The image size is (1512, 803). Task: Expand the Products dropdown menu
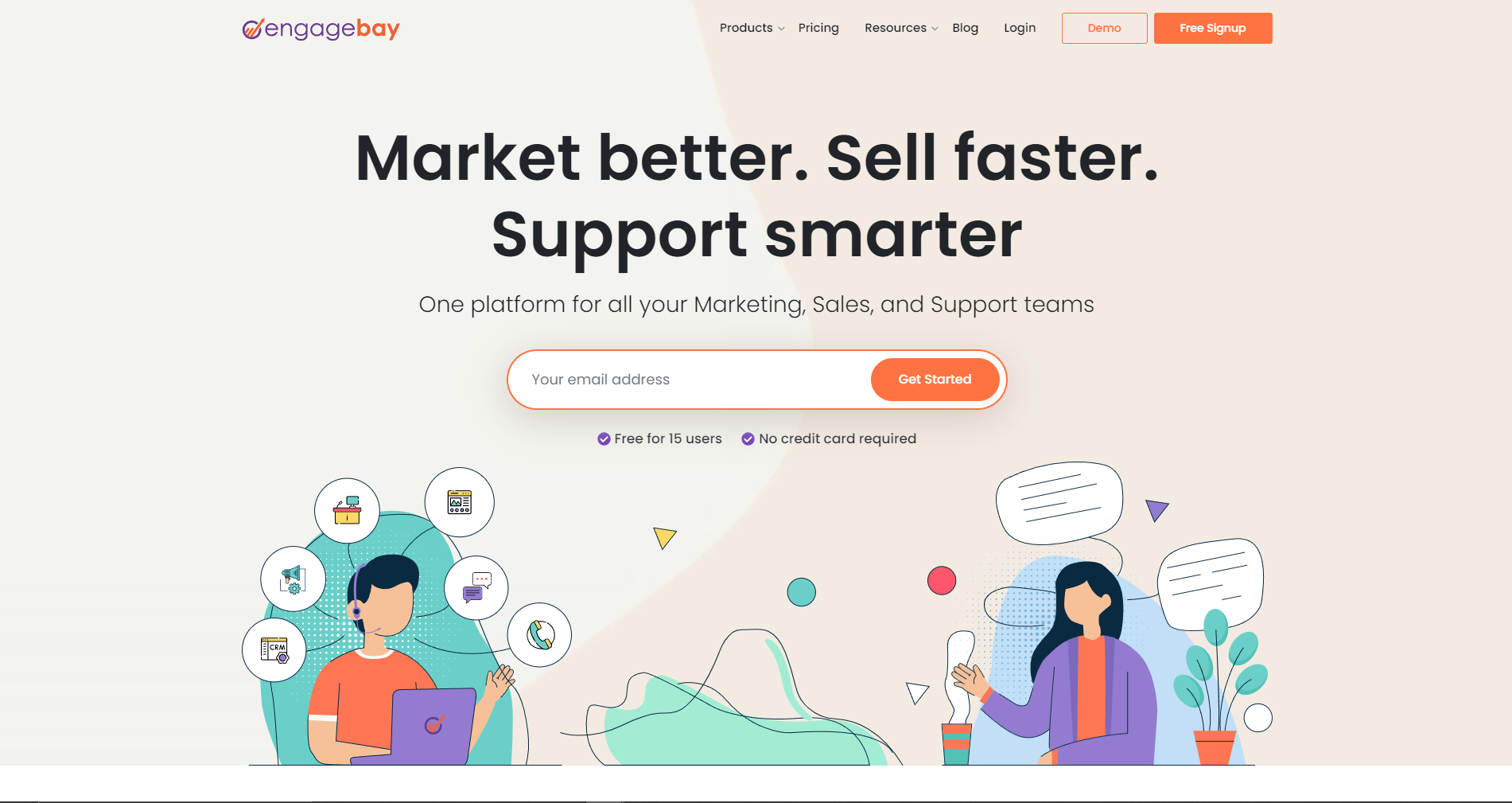click(752, 28)
